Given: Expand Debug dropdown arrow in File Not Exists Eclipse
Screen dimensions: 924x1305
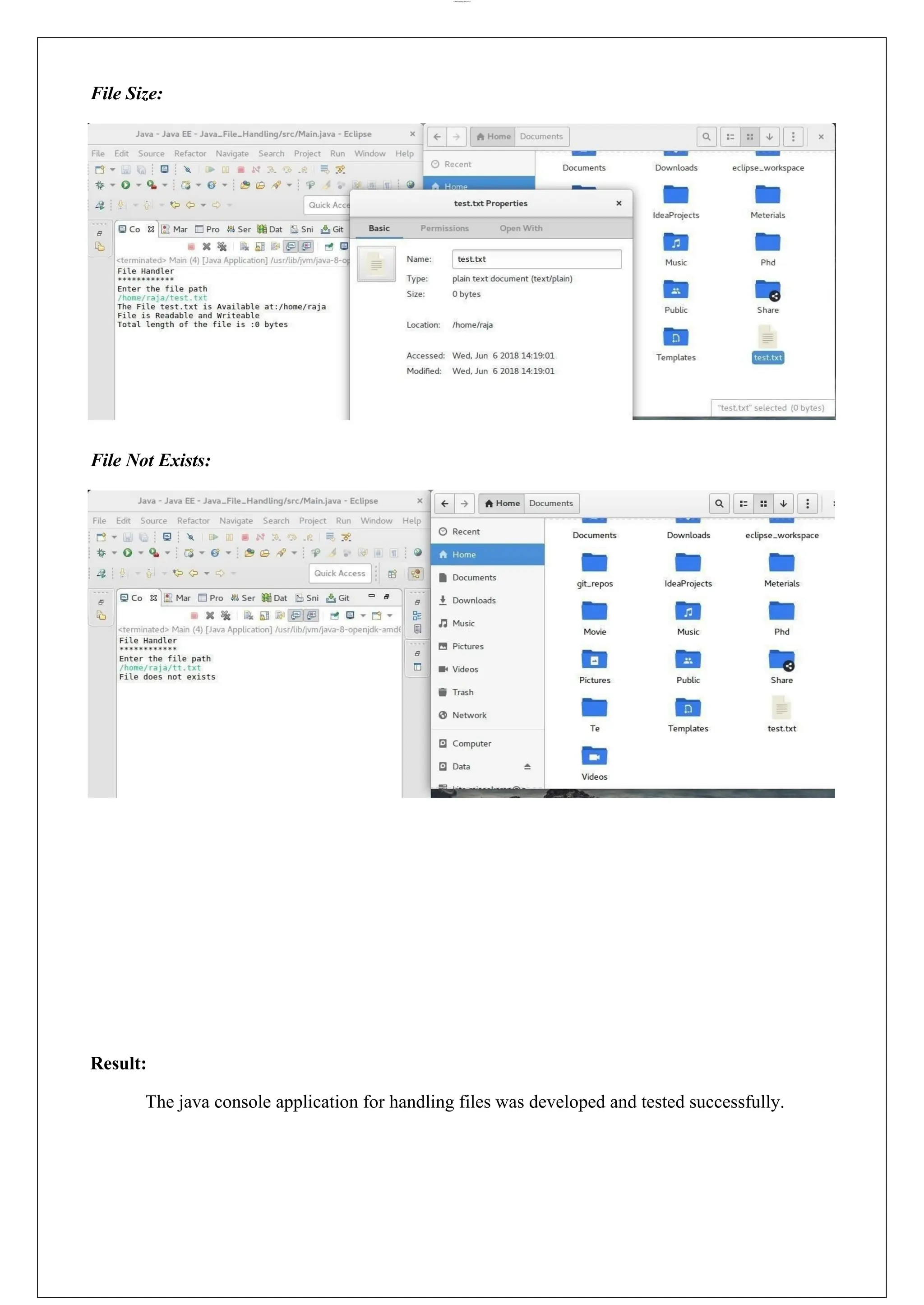Looking at the screenshot, I should (114, 553).
